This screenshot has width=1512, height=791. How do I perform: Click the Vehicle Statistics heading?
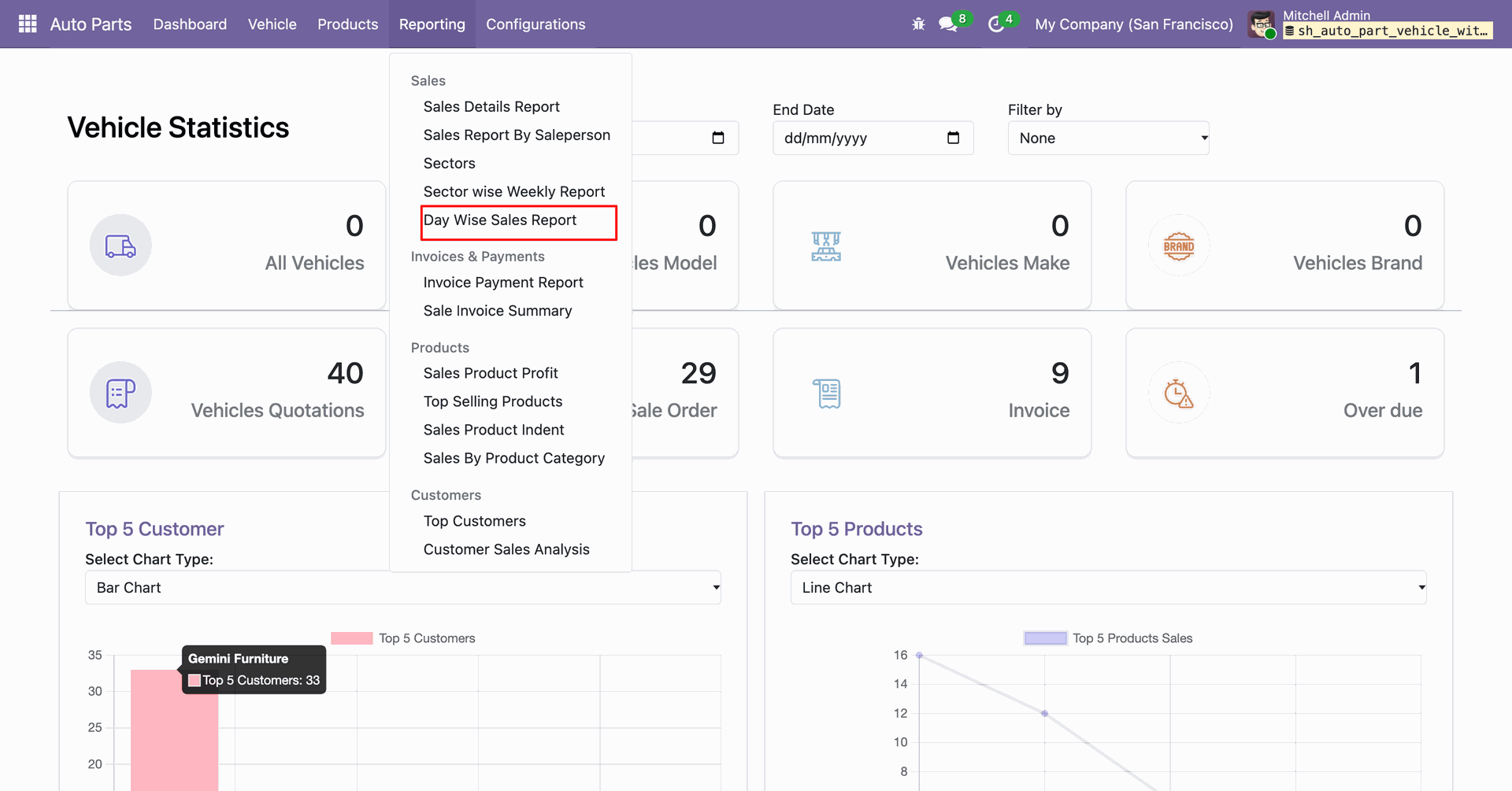pos(178,128)
